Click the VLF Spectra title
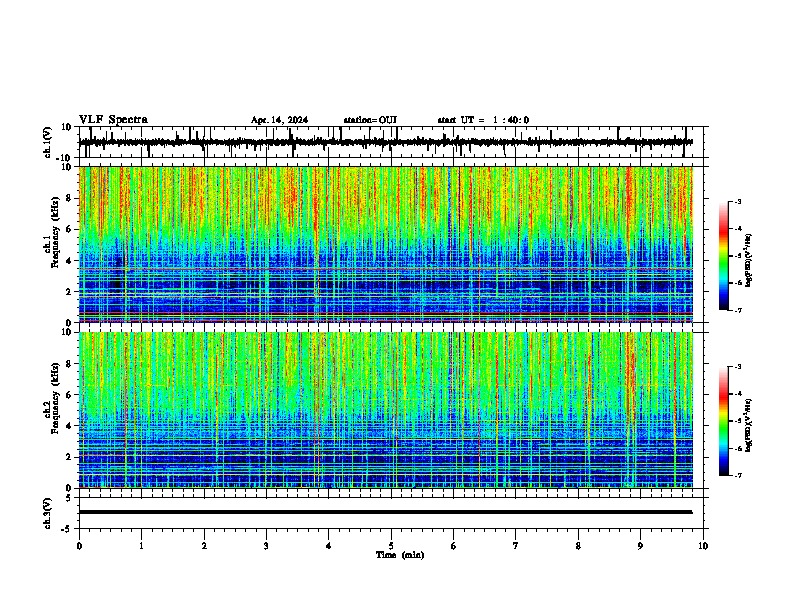The height and width of the screenshot is (612, 792). pos(113,119)
